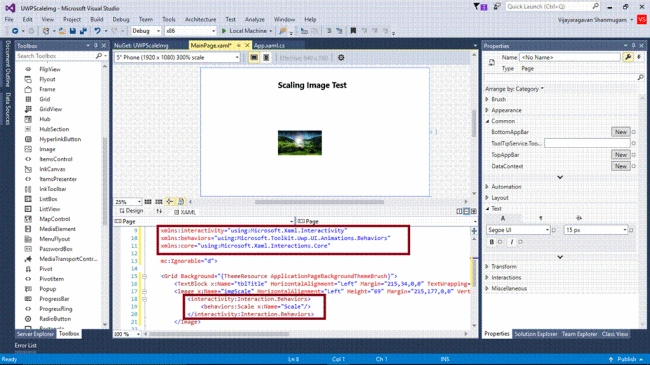Click the ToolTipService.ToolTip input field
The width and height of the screenshot is (650, 365).
tap(587, 143)
